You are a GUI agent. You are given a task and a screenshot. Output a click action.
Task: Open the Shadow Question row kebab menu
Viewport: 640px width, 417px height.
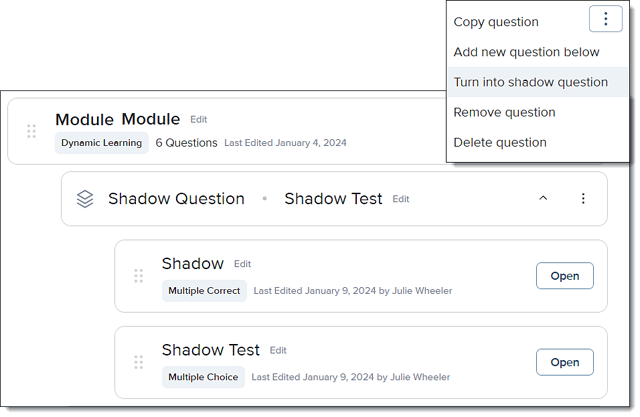(583, 198)
